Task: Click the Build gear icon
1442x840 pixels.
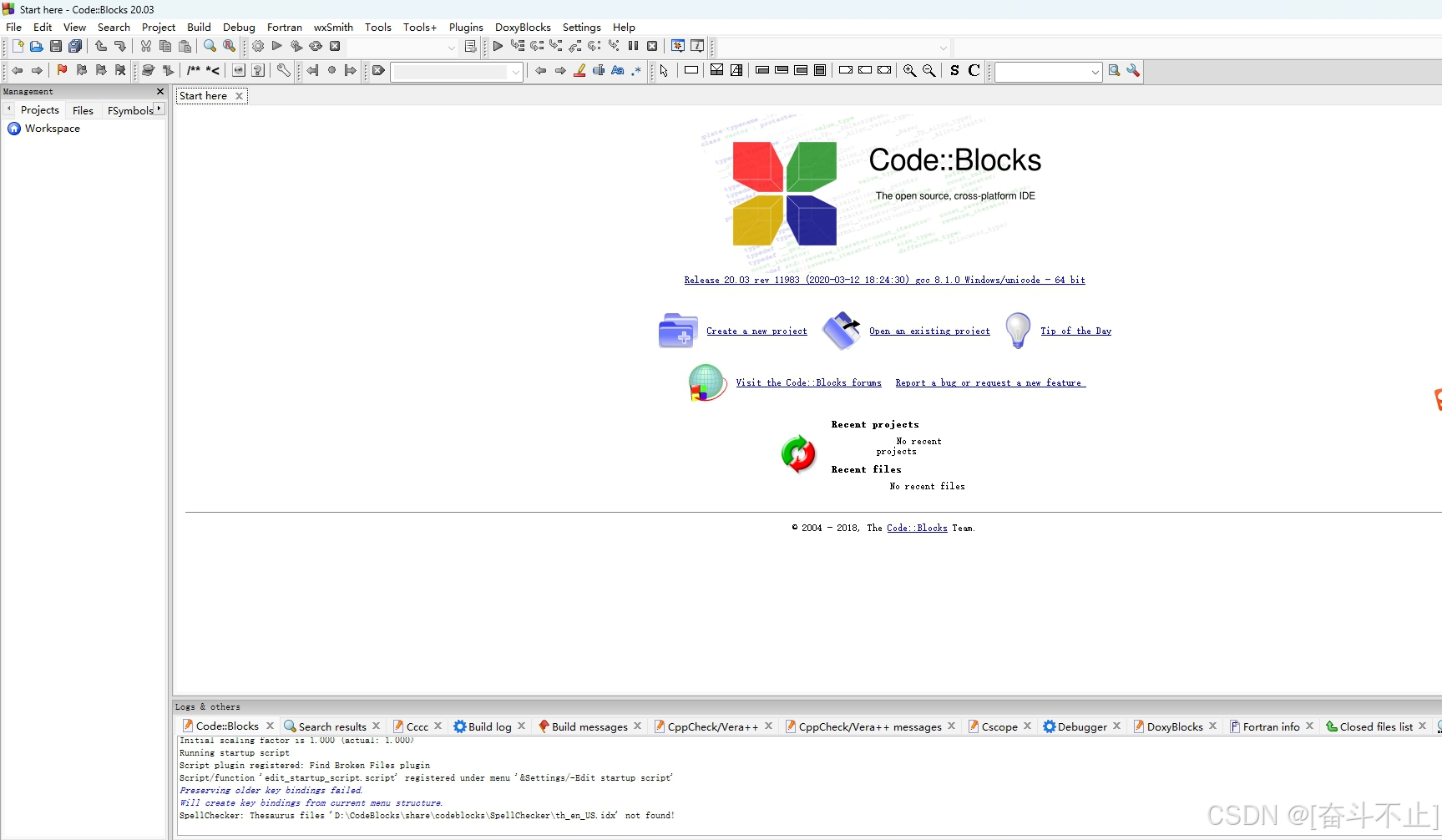Action: coord(258,47)
